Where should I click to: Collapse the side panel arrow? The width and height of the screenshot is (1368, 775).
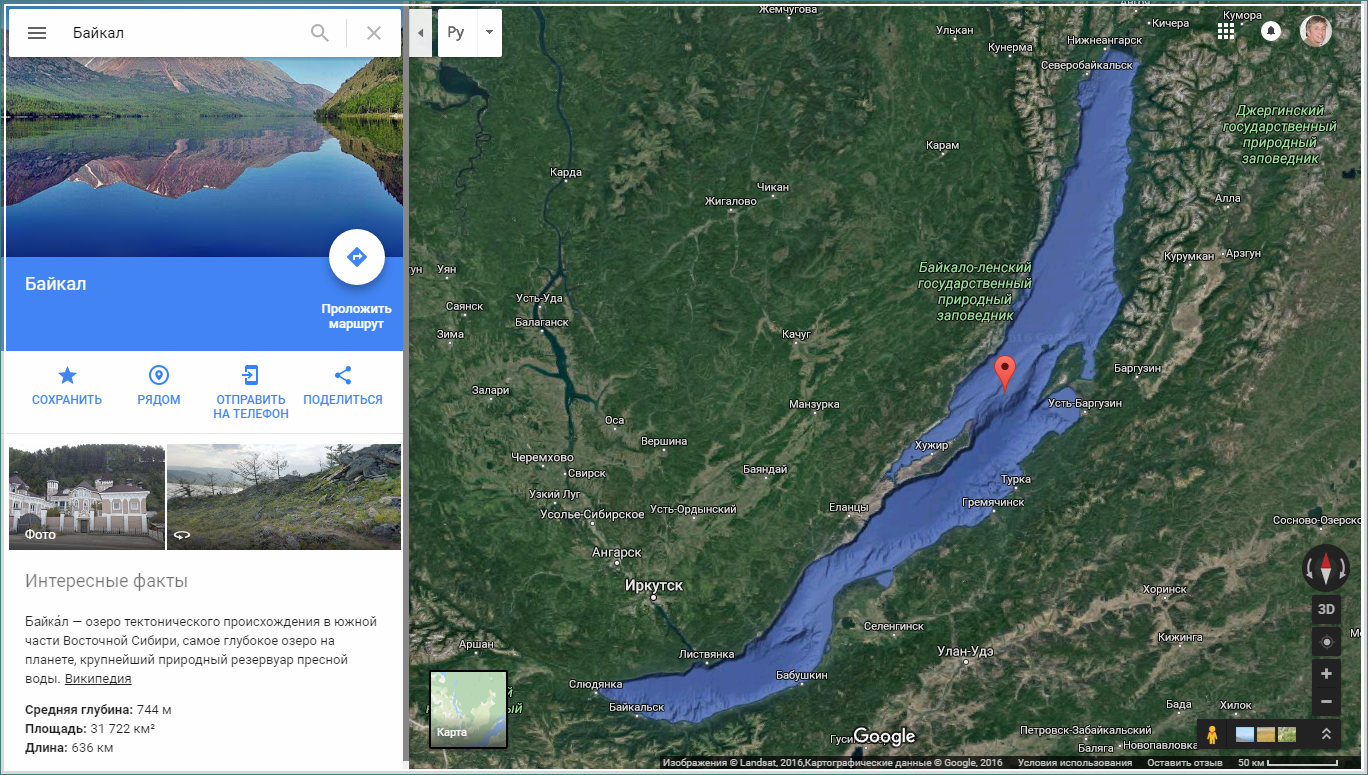tap(420, 33)
